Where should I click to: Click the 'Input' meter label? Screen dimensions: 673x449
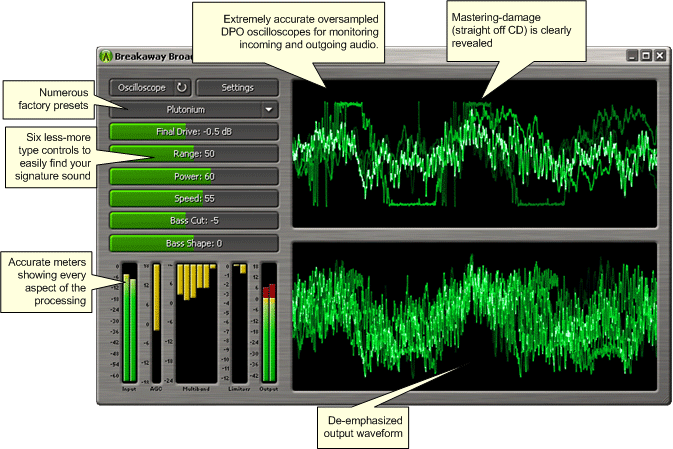click(x=129, y=389)
